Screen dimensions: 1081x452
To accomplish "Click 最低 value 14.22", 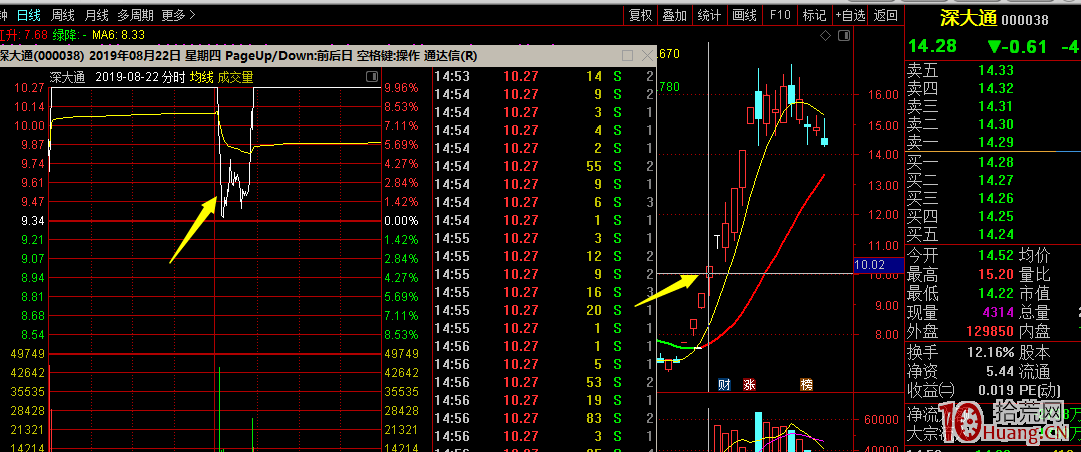I will [x=996, y=294].
